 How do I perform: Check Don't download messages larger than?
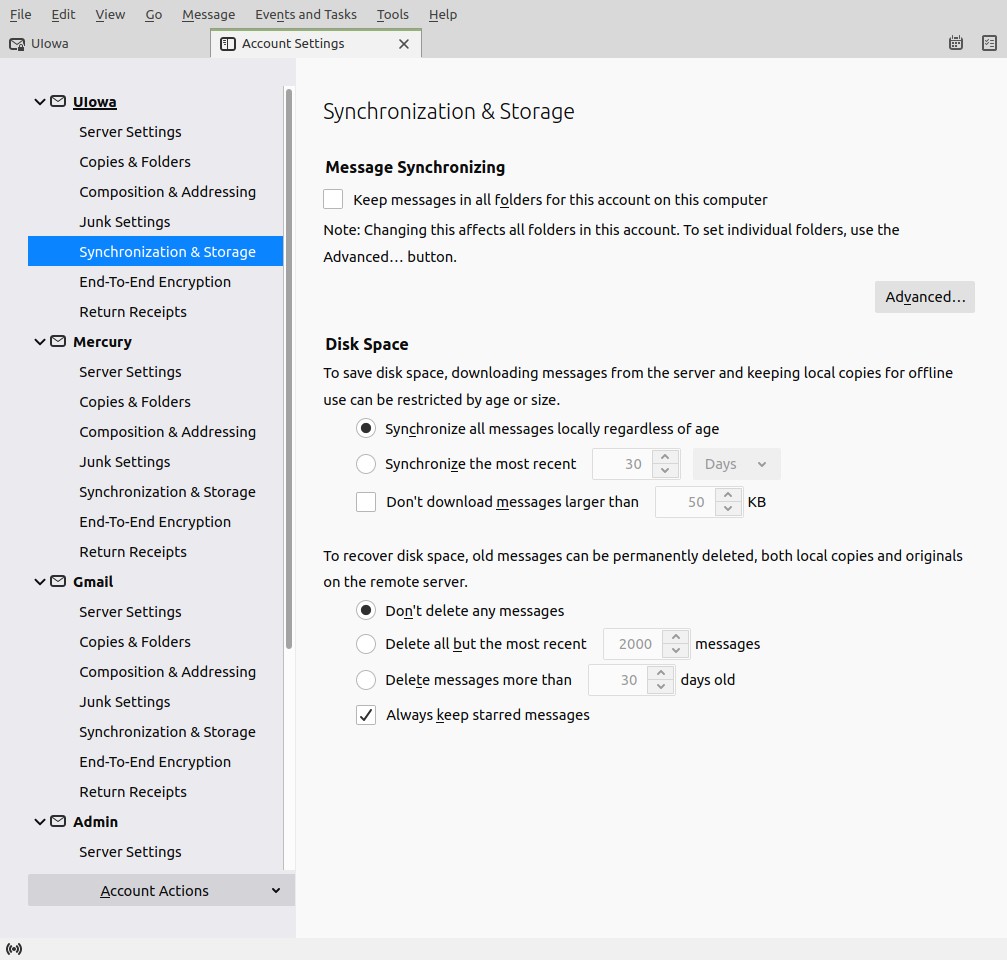tap(366, 502)
